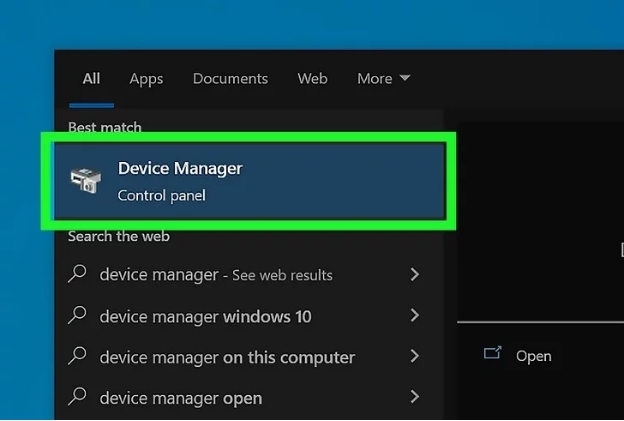Click the Device Manager control panel icon
624x421 pixels.
85,181
